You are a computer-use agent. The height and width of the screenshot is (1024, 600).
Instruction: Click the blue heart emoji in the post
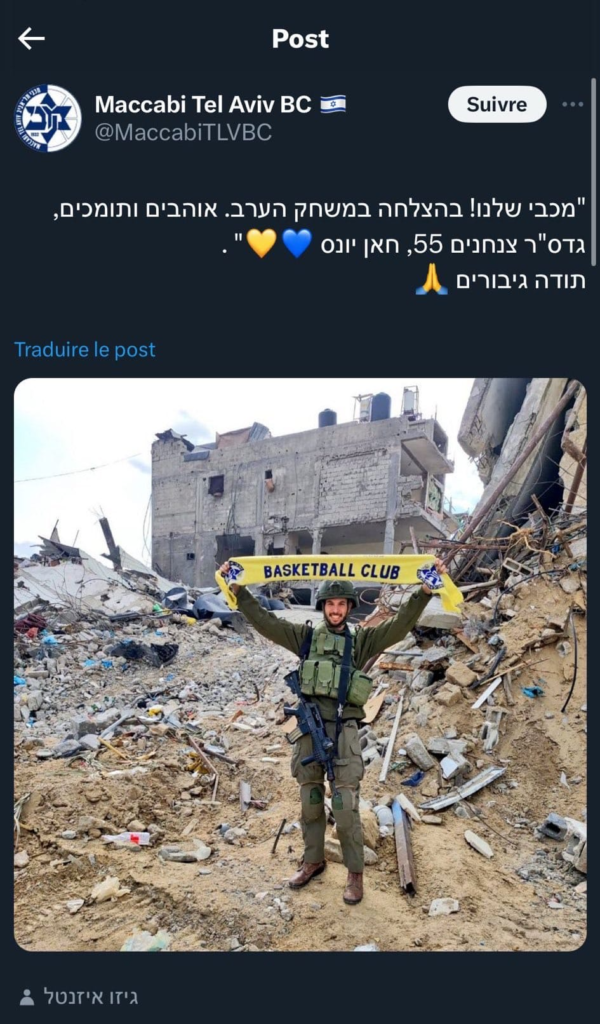pyautogui.click(x=297, y=244)
